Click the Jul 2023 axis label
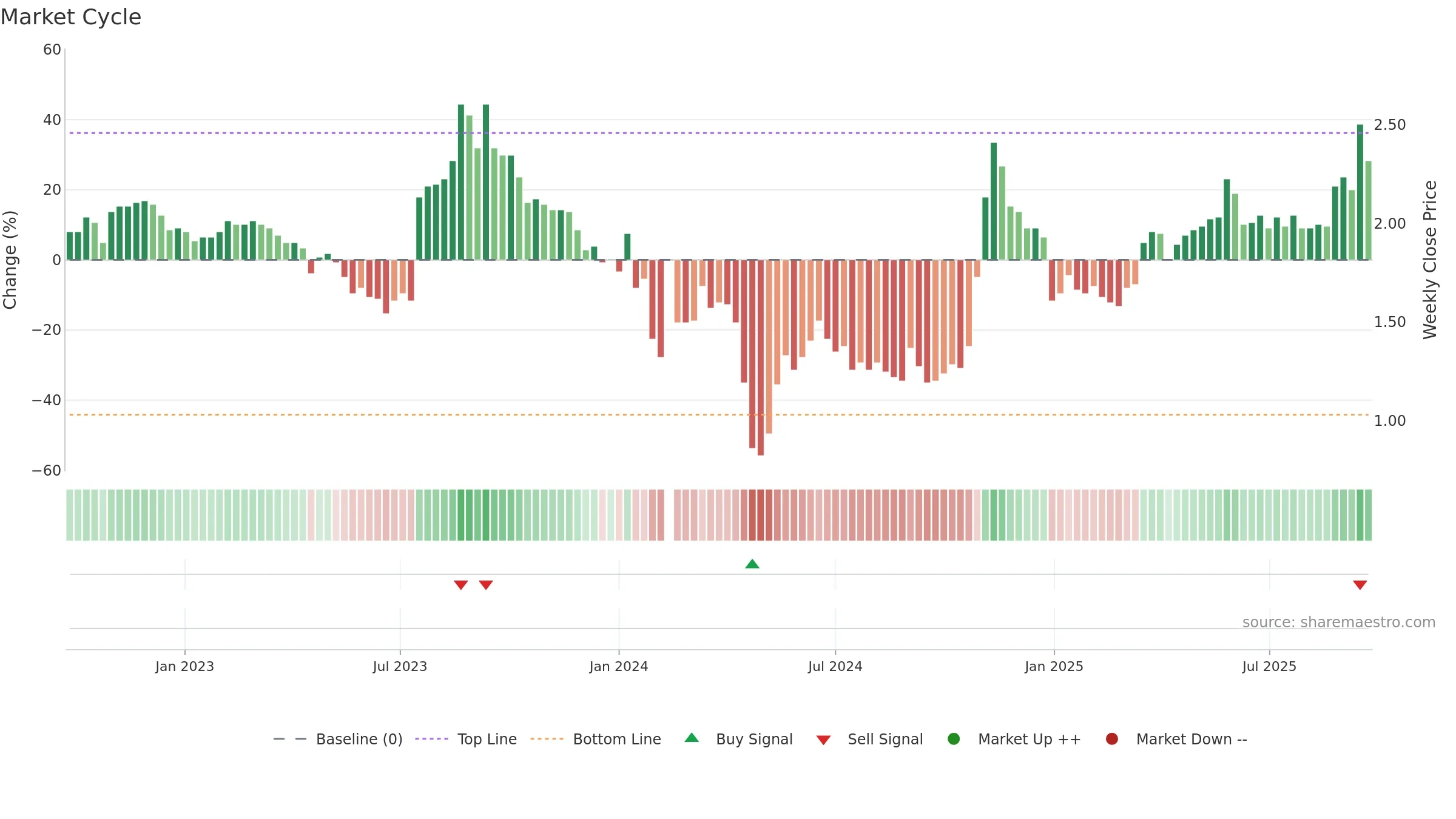 pyautogui.click(x=400, y=666)
